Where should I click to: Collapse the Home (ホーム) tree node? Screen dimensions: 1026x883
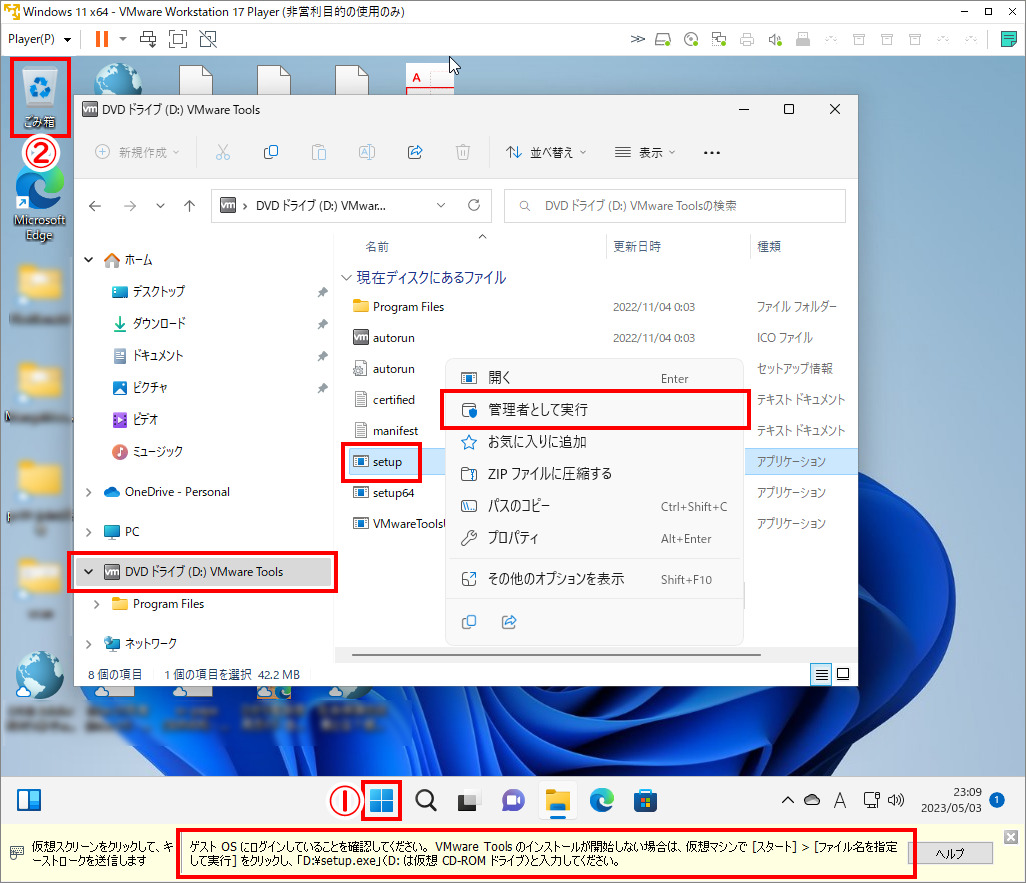point(89,260)
